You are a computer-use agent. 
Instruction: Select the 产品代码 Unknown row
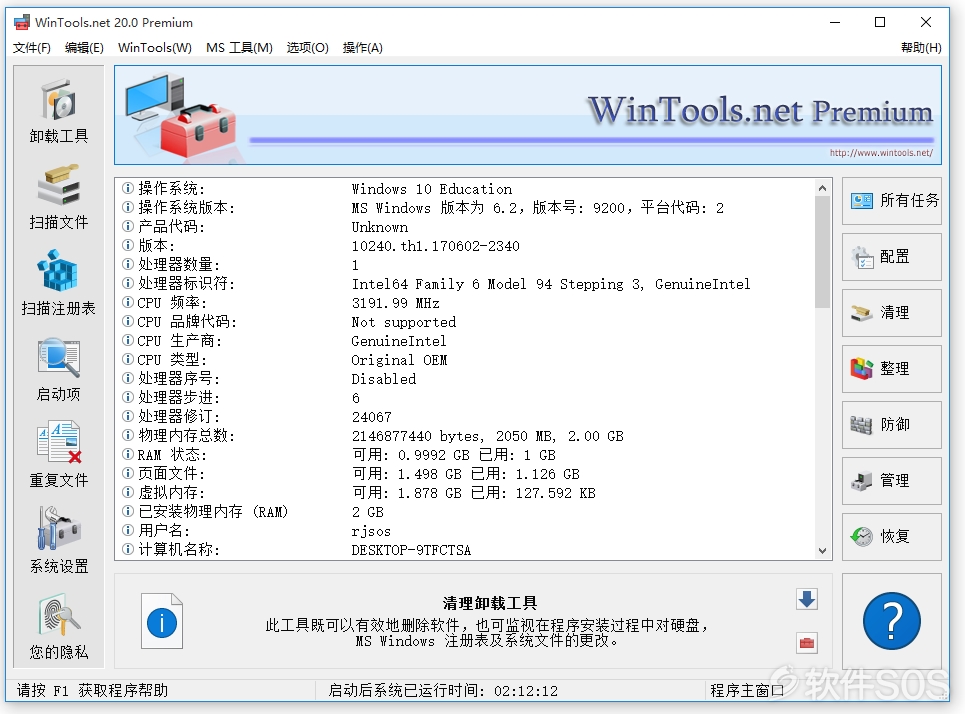coord(465,227)
